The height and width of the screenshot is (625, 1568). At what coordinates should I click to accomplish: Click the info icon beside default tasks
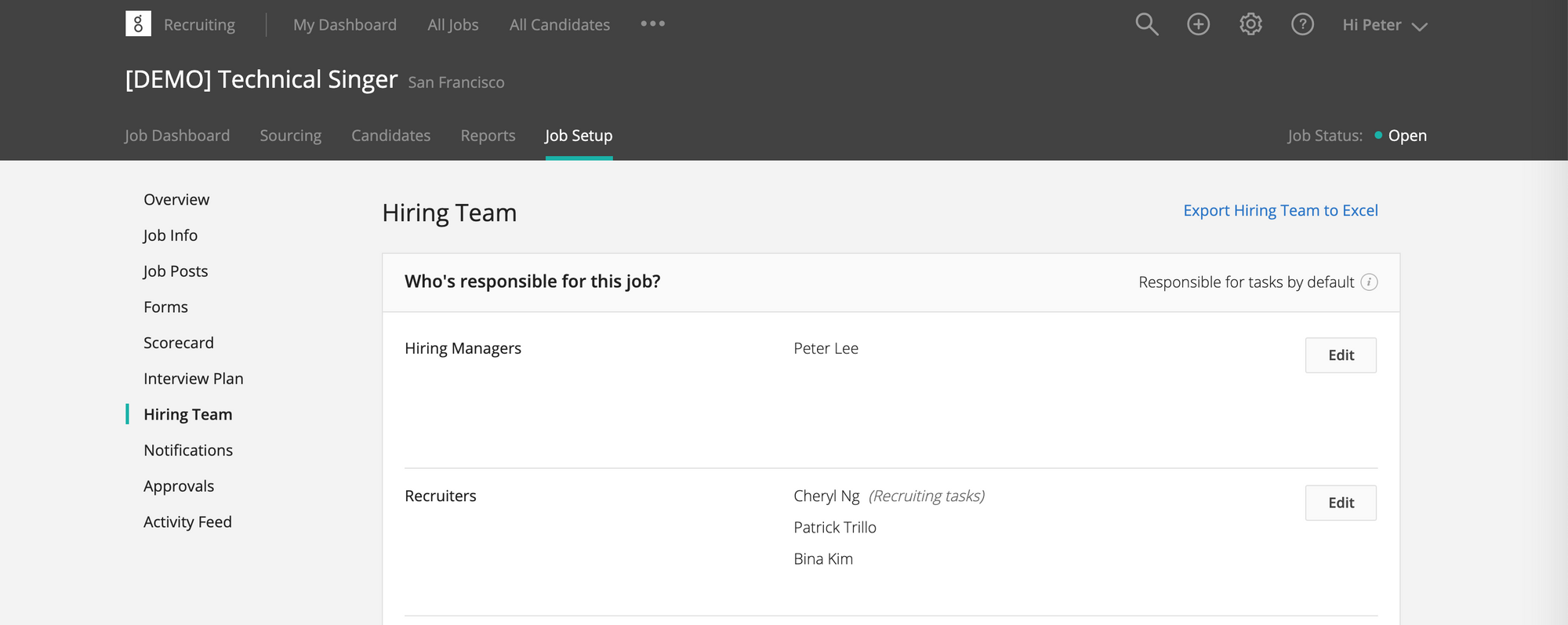[1369, 282]
